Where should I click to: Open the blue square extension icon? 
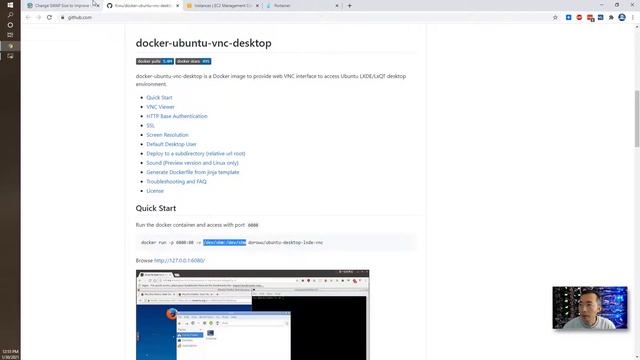pos(569,18)
